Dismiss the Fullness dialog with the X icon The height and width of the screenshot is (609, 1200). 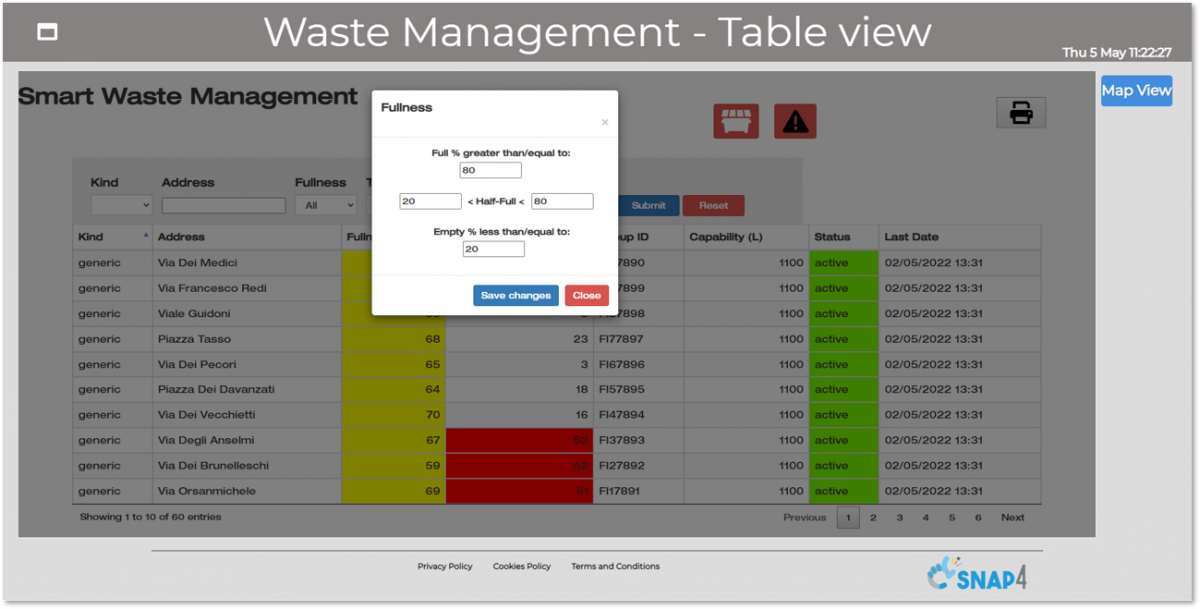pyautogui.click(x=604, y=123)
